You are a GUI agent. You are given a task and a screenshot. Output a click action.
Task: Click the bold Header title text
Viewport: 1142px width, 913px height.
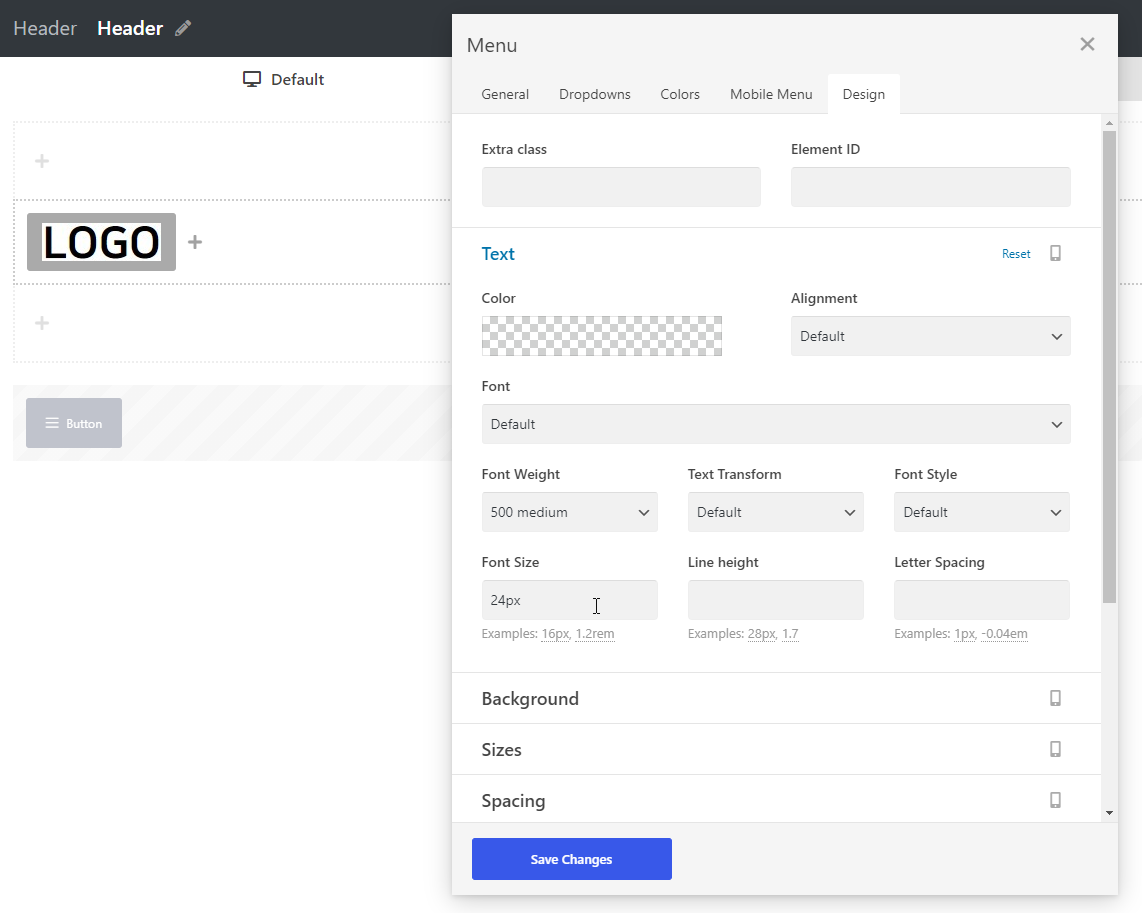click(x=130, y=28)
